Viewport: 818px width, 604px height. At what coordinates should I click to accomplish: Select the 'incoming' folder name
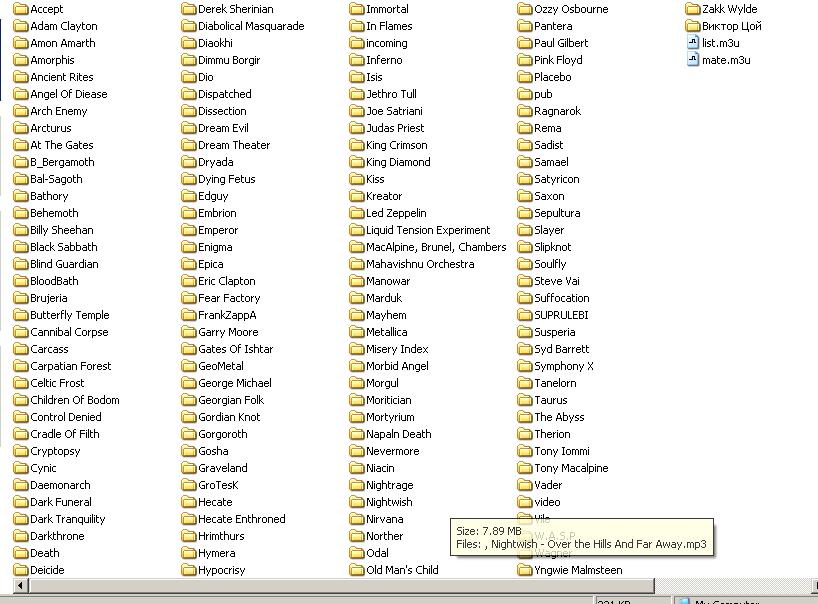click(x=387, y=43)
